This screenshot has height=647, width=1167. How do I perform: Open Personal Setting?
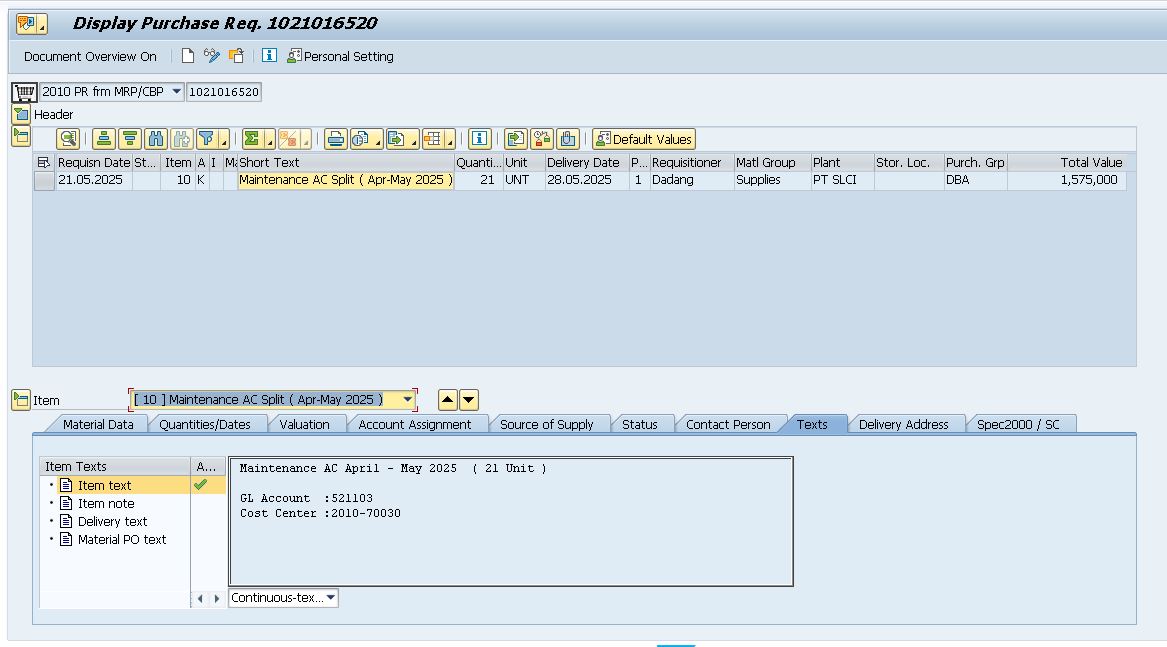(x=341, y=57)
